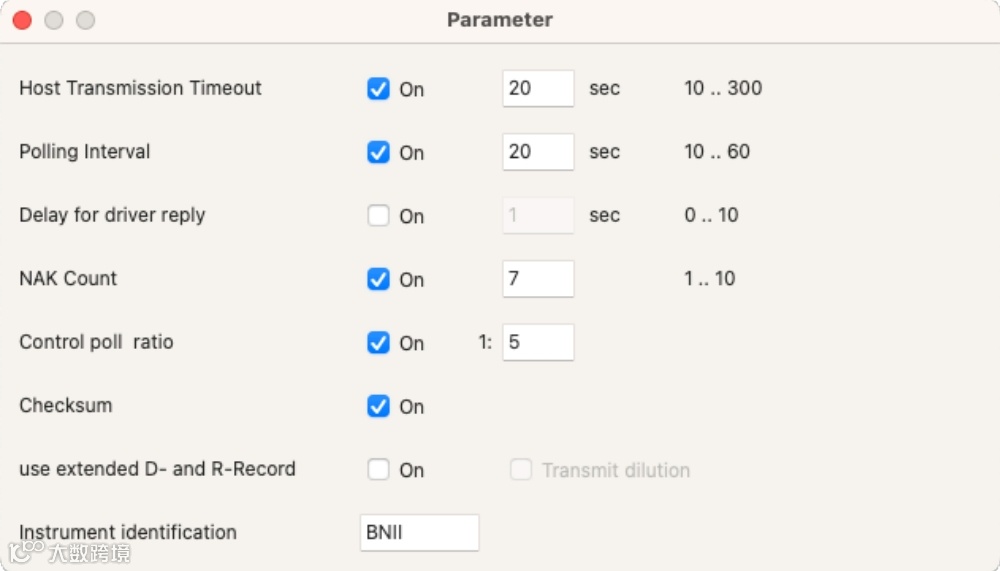Click the Instrument identification text field
The width and height of the screenshot is (1000, 571).
coord(419,532)
